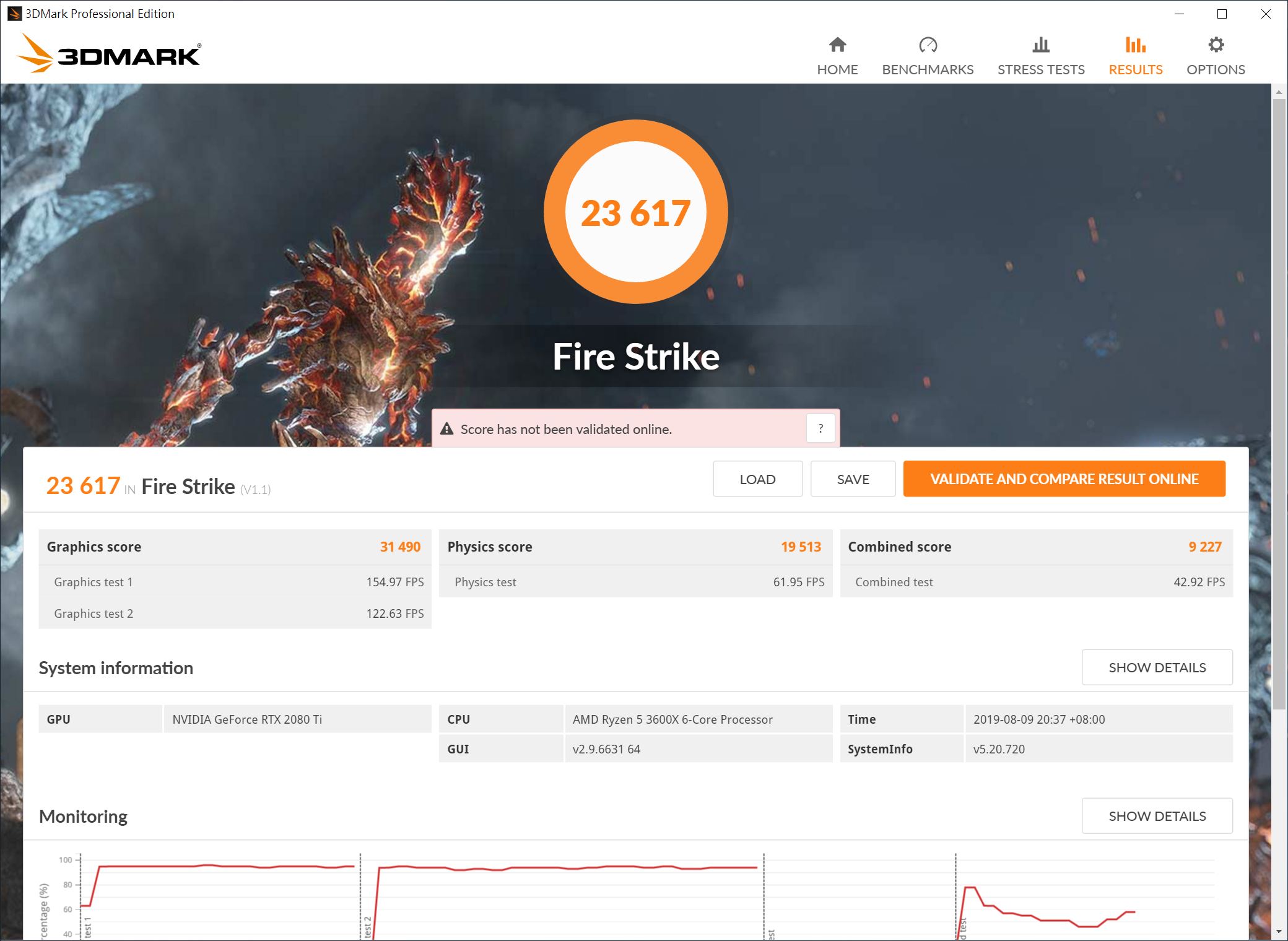Validate and compare result online
The image size is (1288, 941).
tap(1064, 479)
